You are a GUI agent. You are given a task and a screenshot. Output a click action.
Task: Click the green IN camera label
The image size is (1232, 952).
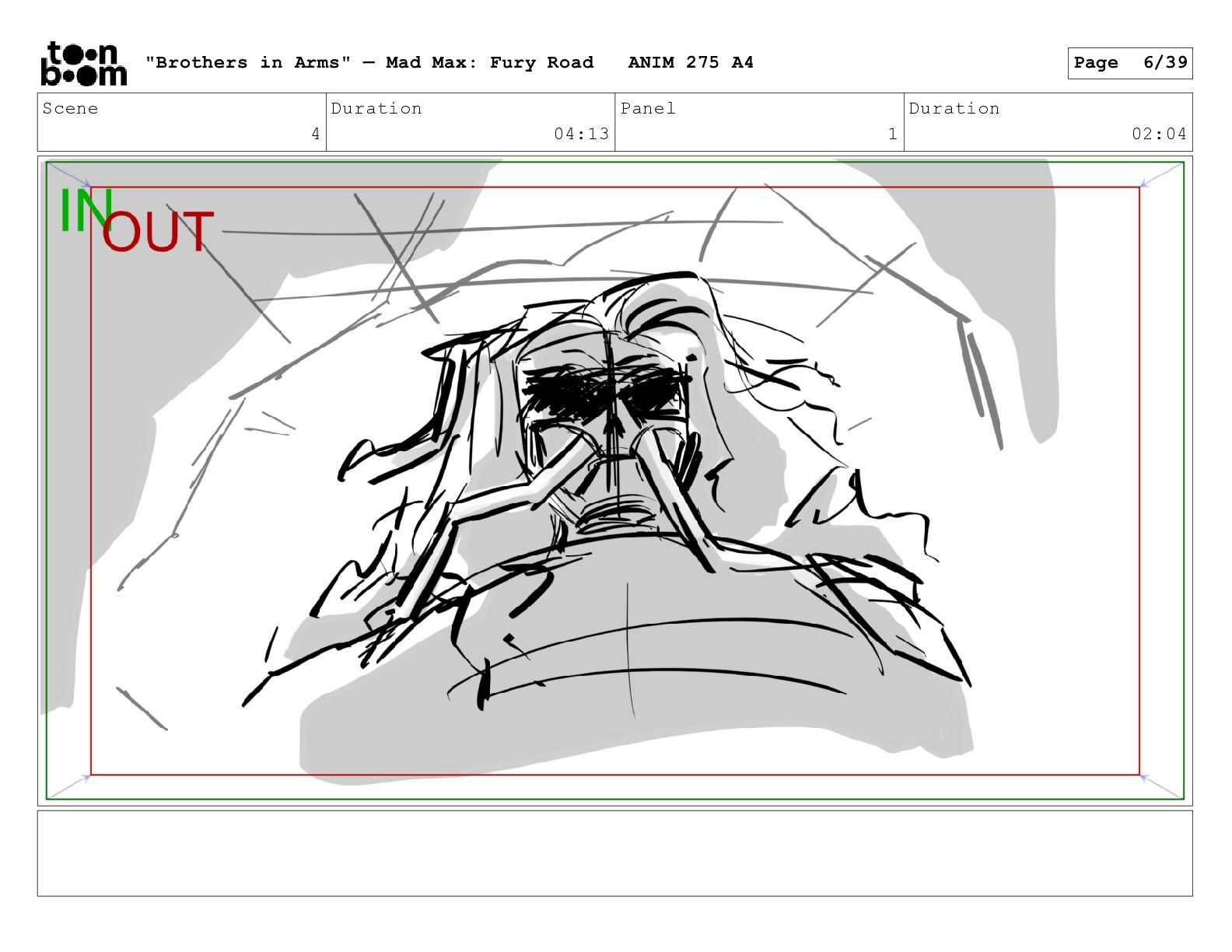pos(86,211)
